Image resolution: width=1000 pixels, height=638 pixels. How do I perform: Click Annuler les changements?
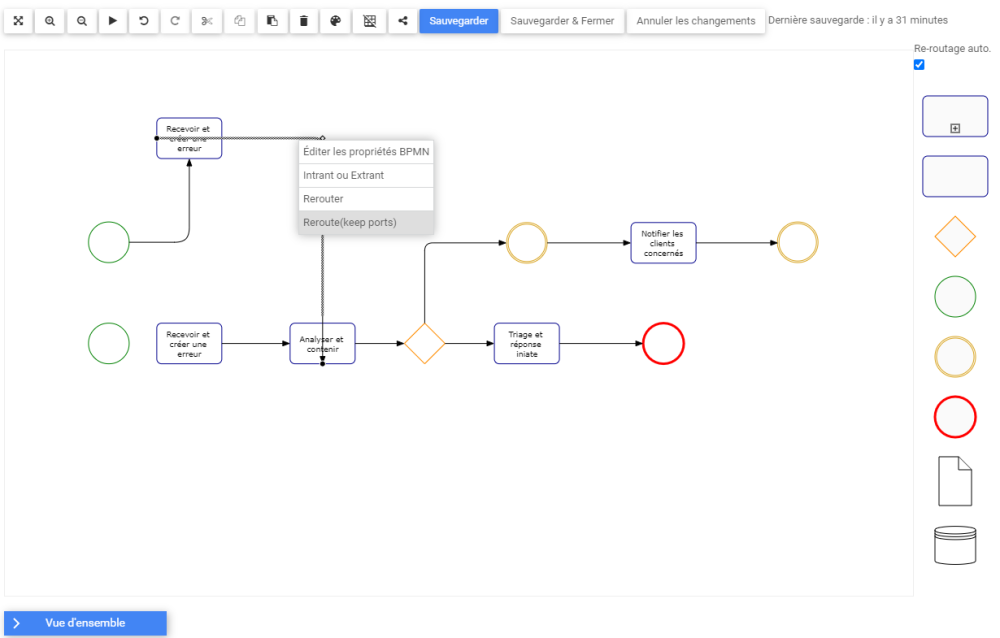point(696,20)
